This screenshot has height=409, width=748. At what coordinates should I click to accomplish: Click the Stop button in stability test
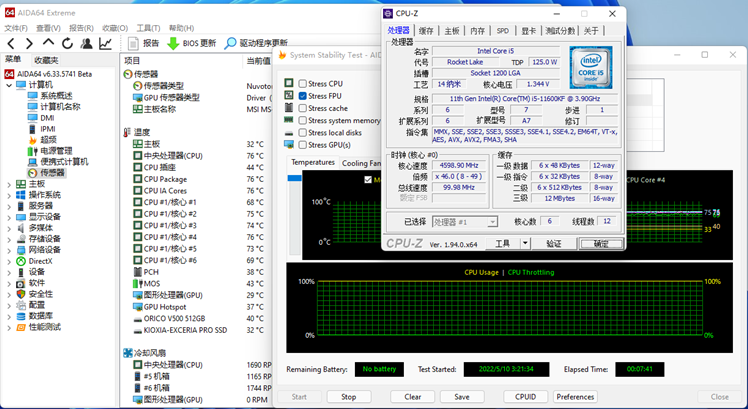[x=348, y=397]
